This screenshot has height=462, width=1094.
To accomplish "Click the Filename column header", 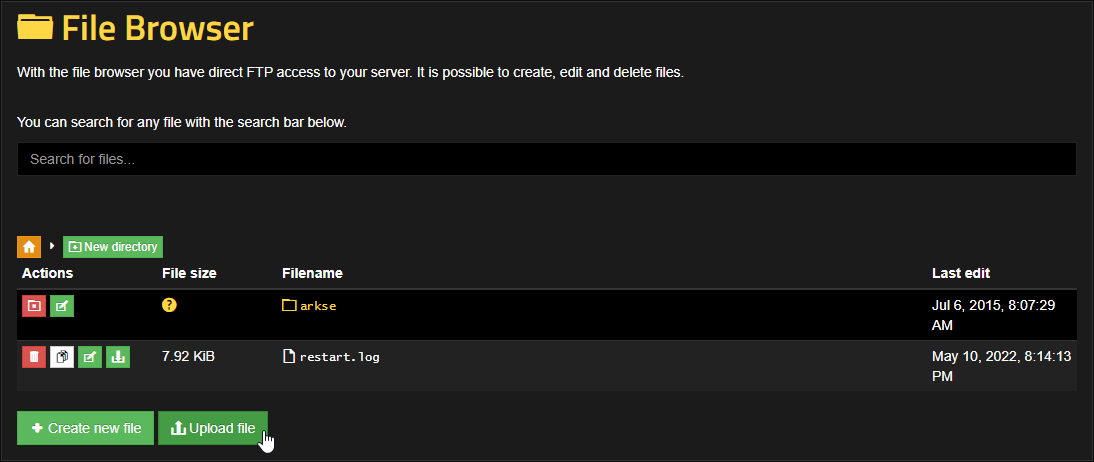I will click(x=313, y=273).
